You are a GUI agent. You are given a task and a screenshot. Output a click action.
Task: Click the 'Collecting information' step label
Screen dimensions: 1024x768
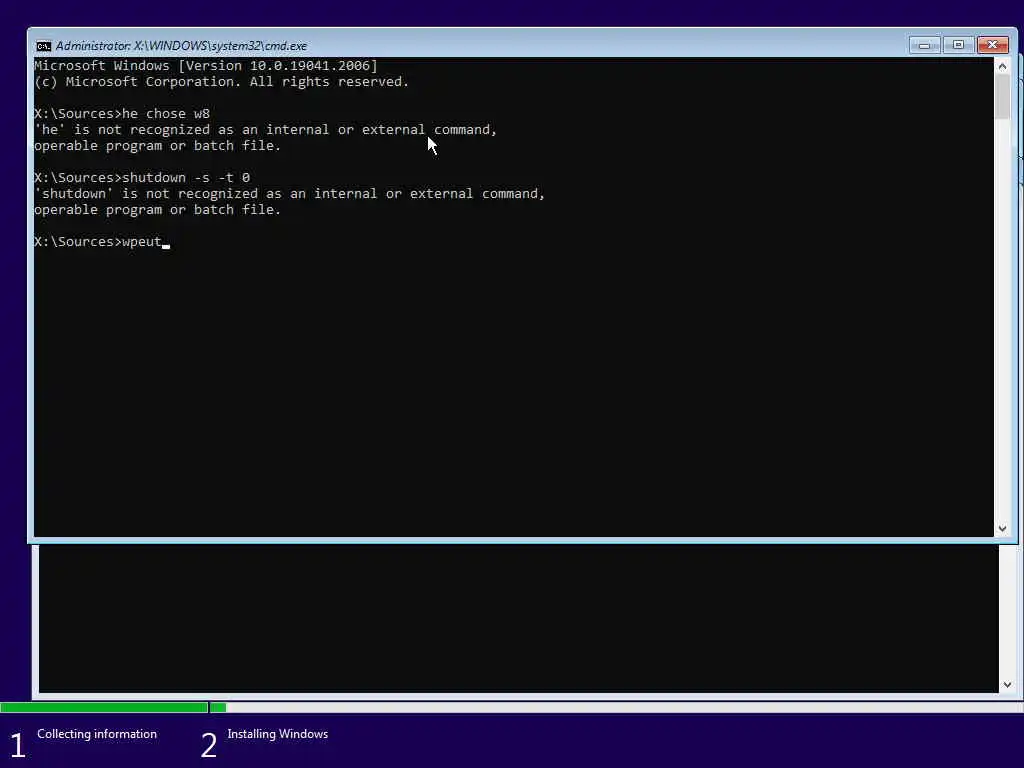click(x=97, y=734)
